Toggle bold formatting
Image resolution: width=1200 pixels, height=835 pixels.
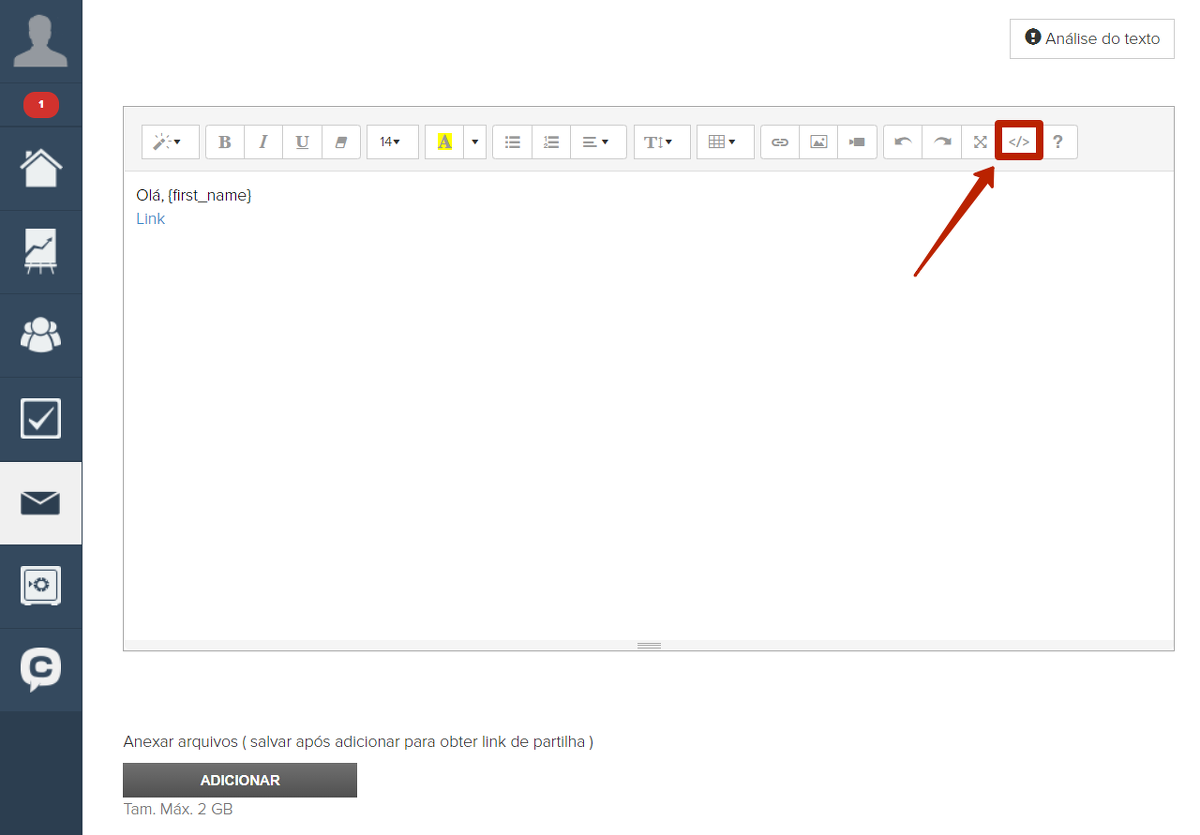(225, 142)
